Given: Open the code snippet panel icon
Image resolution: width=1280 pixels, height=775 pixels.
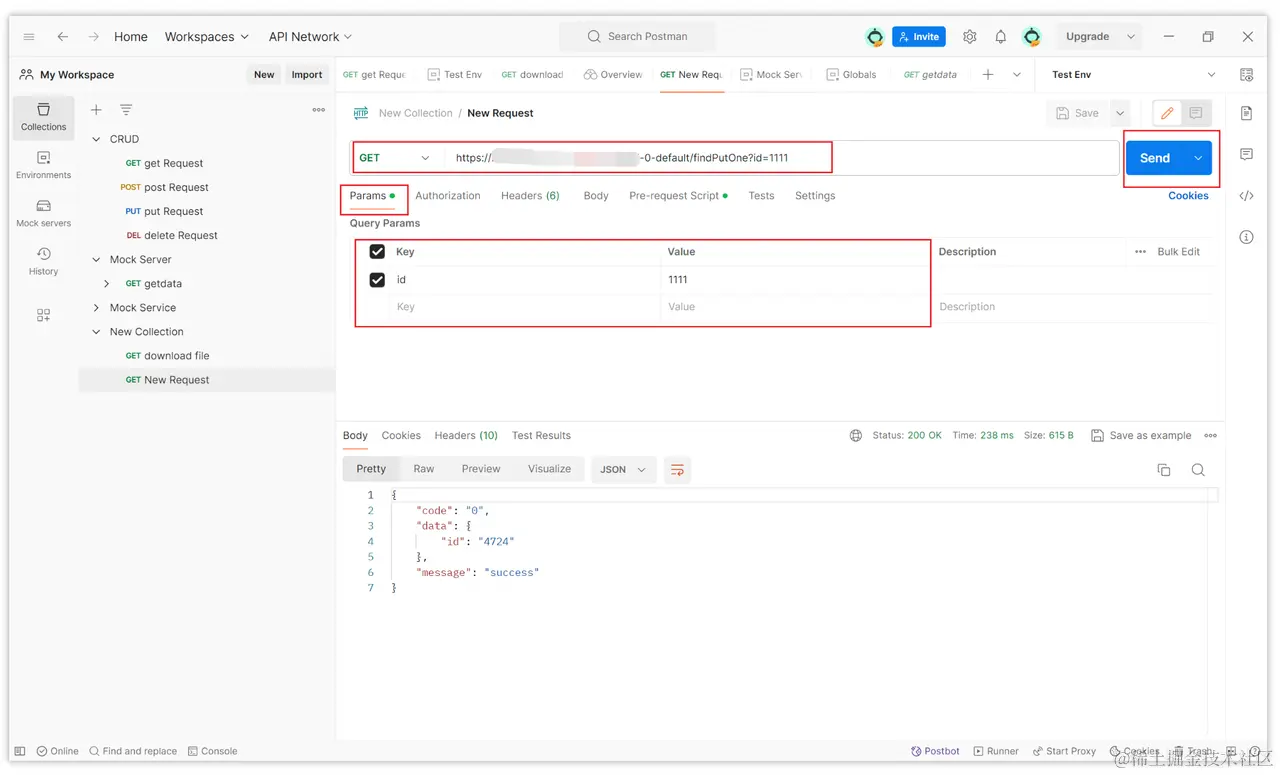Looking at the screenshot, I should (1246, 196).
